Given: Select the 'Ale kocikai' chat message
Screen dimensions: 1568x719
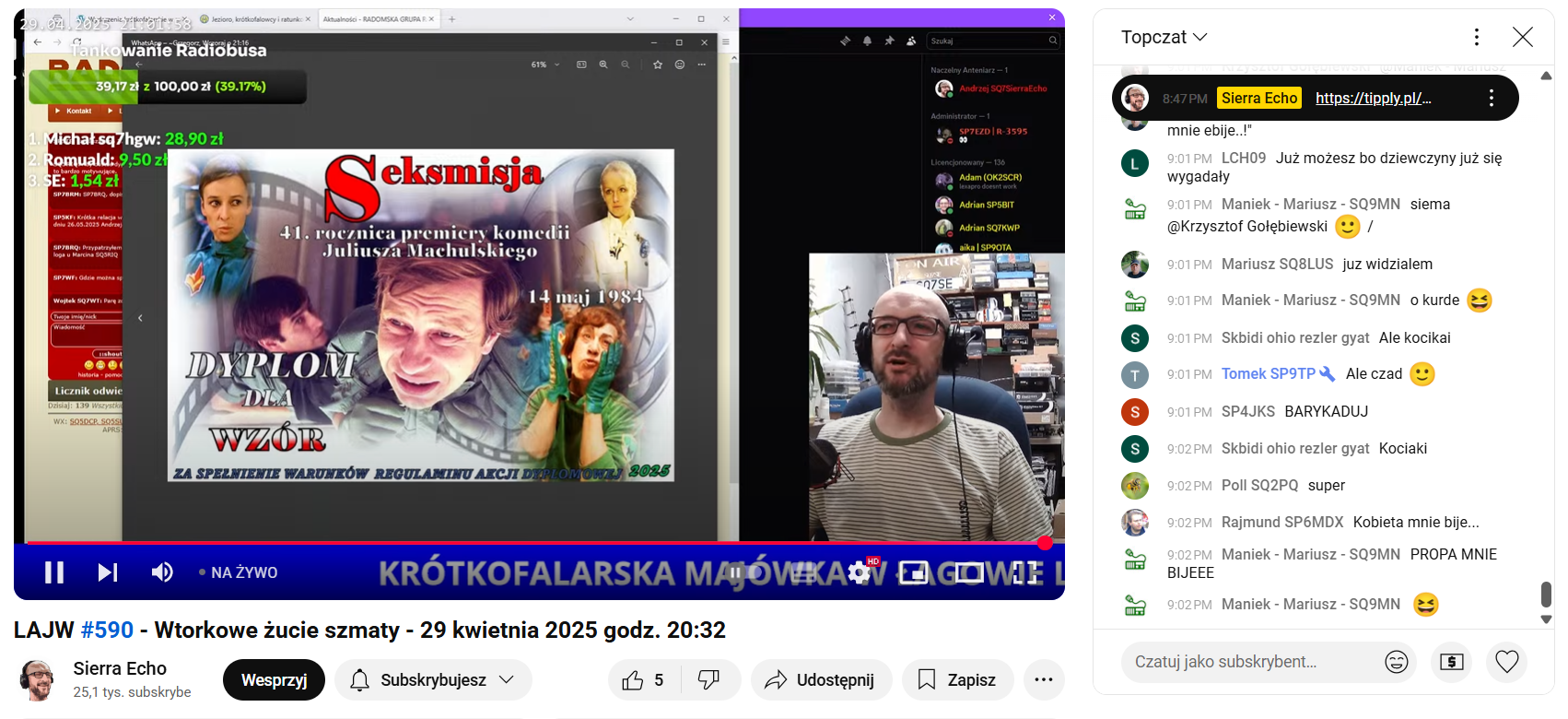Looking at the screenshot, I should [1414, 338].
